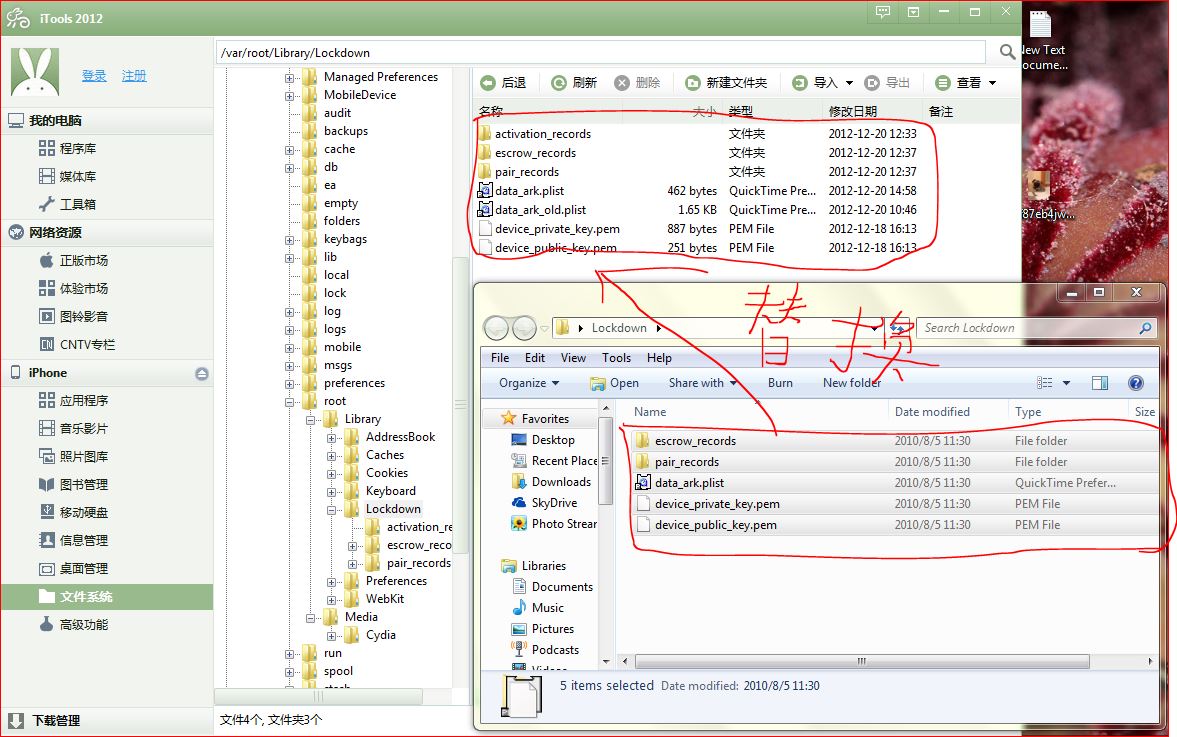
Task: Toggle the Explorer preview pane icon
Action: pos(1100,383)
